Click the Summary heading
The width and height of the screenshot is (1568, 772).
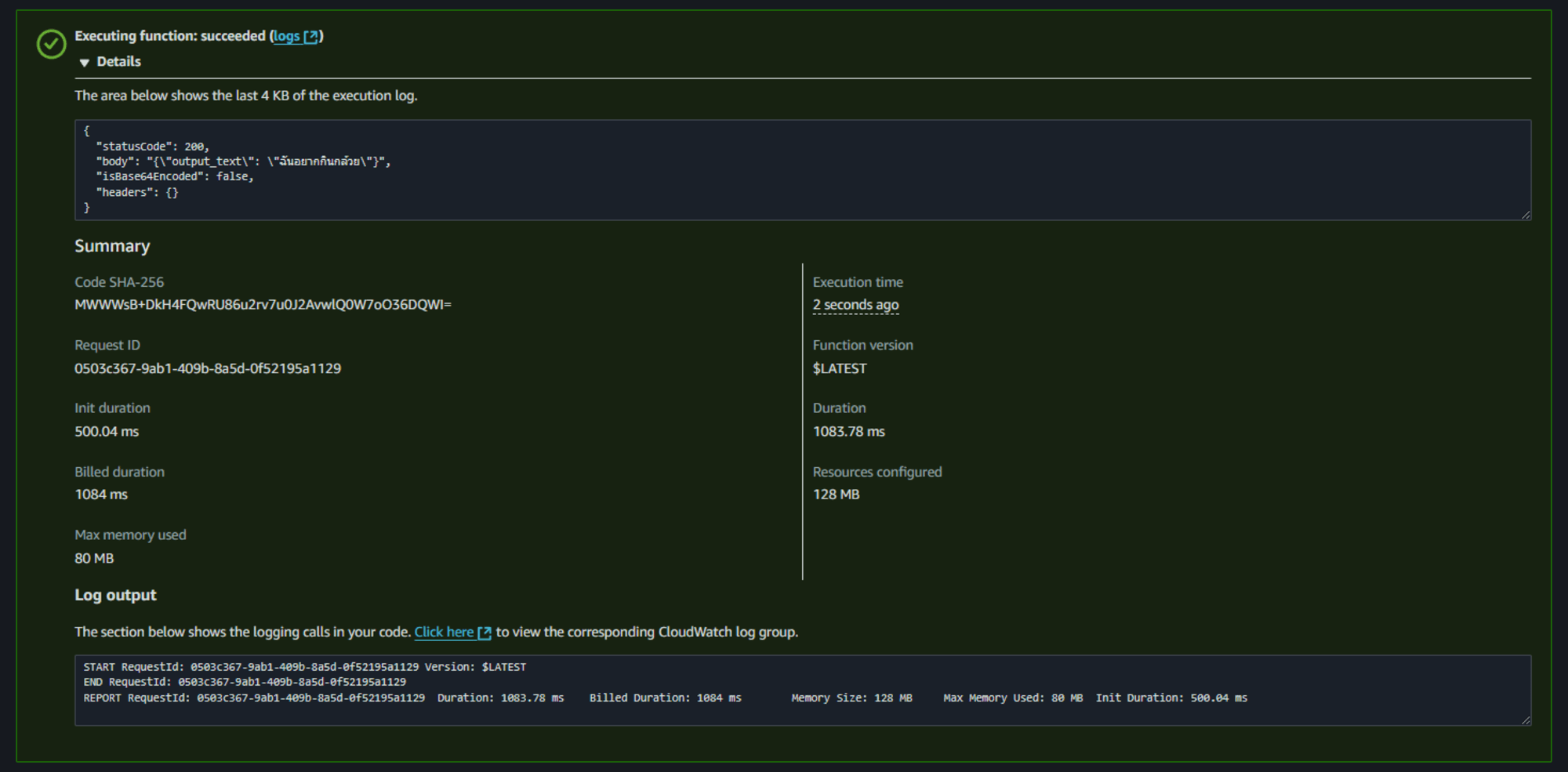112,246
